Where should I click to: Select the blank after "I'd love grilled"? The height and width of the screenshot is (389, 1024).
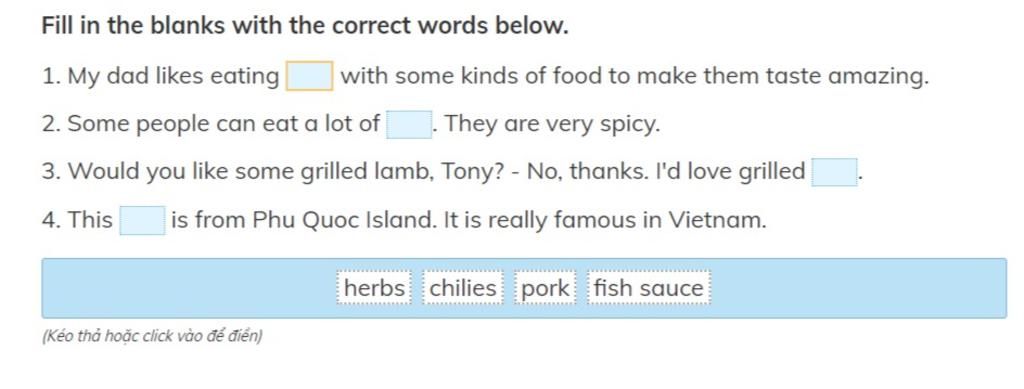tap(835, 172)
